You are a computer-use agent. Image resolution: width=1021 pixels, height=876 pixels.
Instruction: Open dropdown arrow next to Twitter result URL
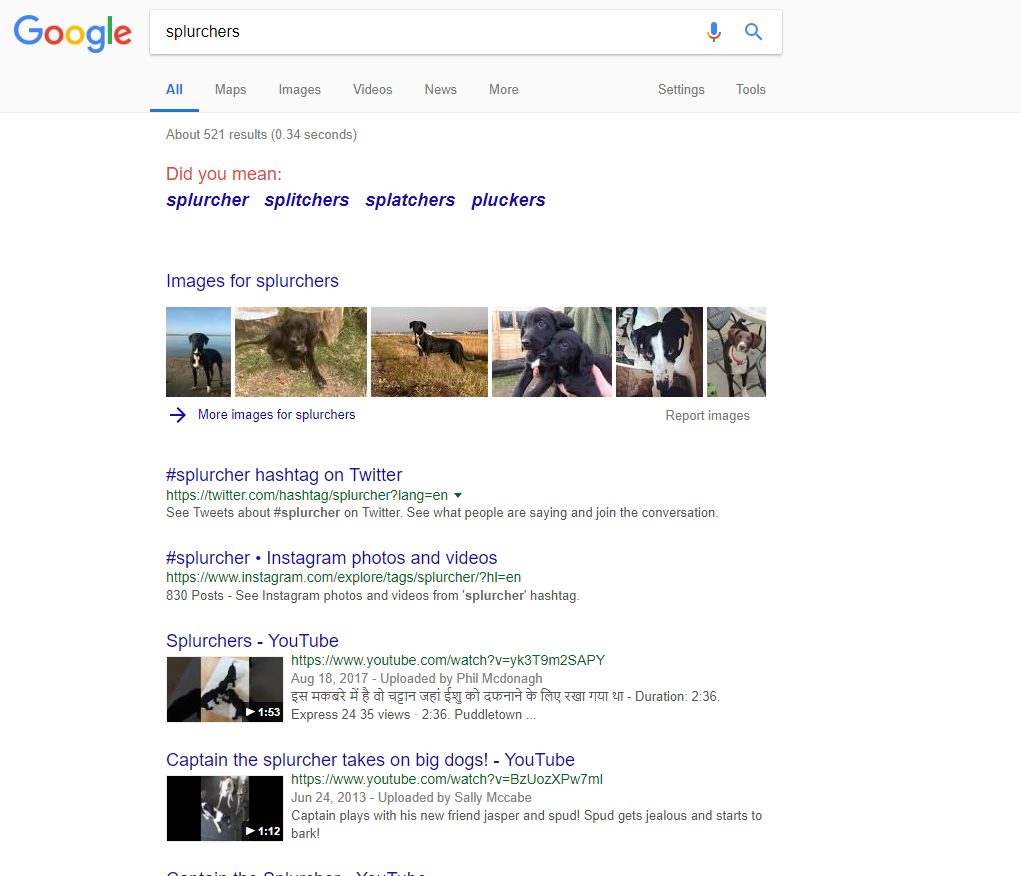tap(458, 495)
